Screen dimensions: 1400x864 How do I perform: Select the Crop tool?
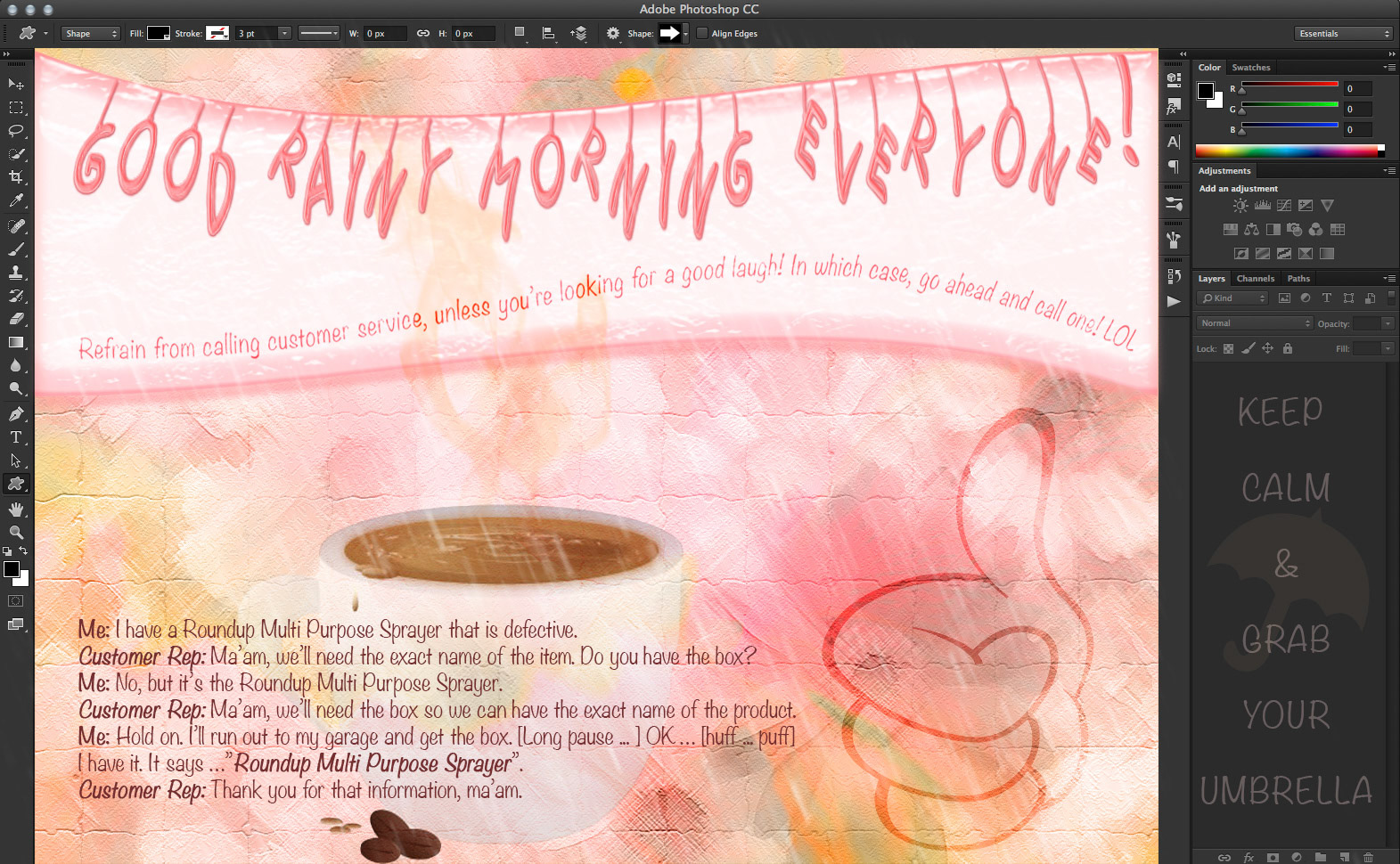[15, 177]
